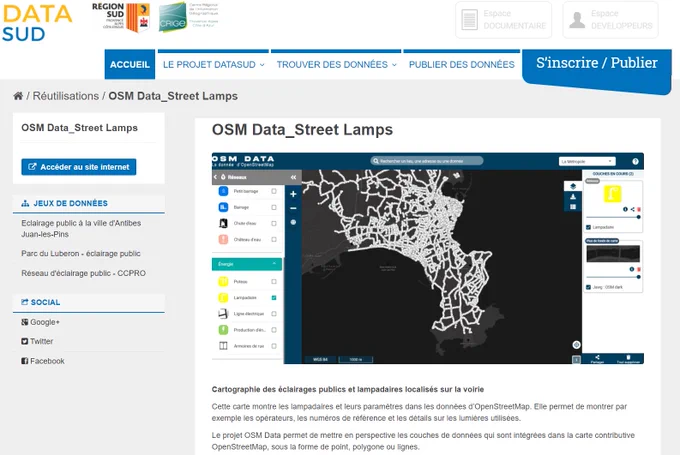Select the table grid icon tab
Screen dimensions: 680x455
tap(573, 207)
